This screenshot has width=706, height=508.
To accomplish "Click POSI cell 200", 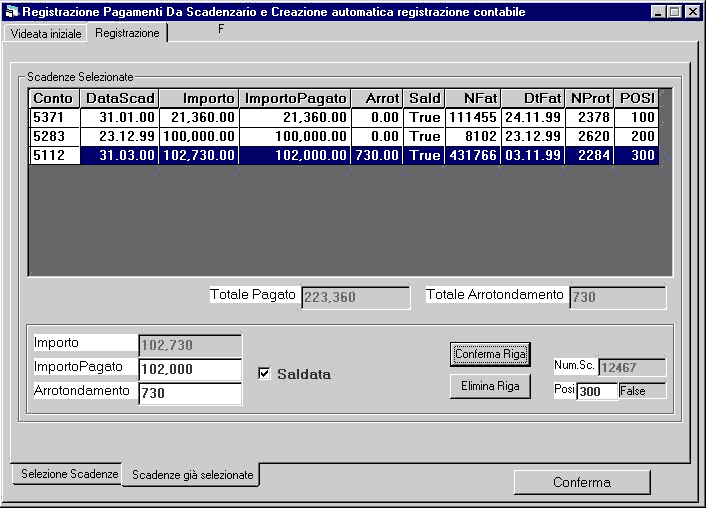I will (636, 136).
